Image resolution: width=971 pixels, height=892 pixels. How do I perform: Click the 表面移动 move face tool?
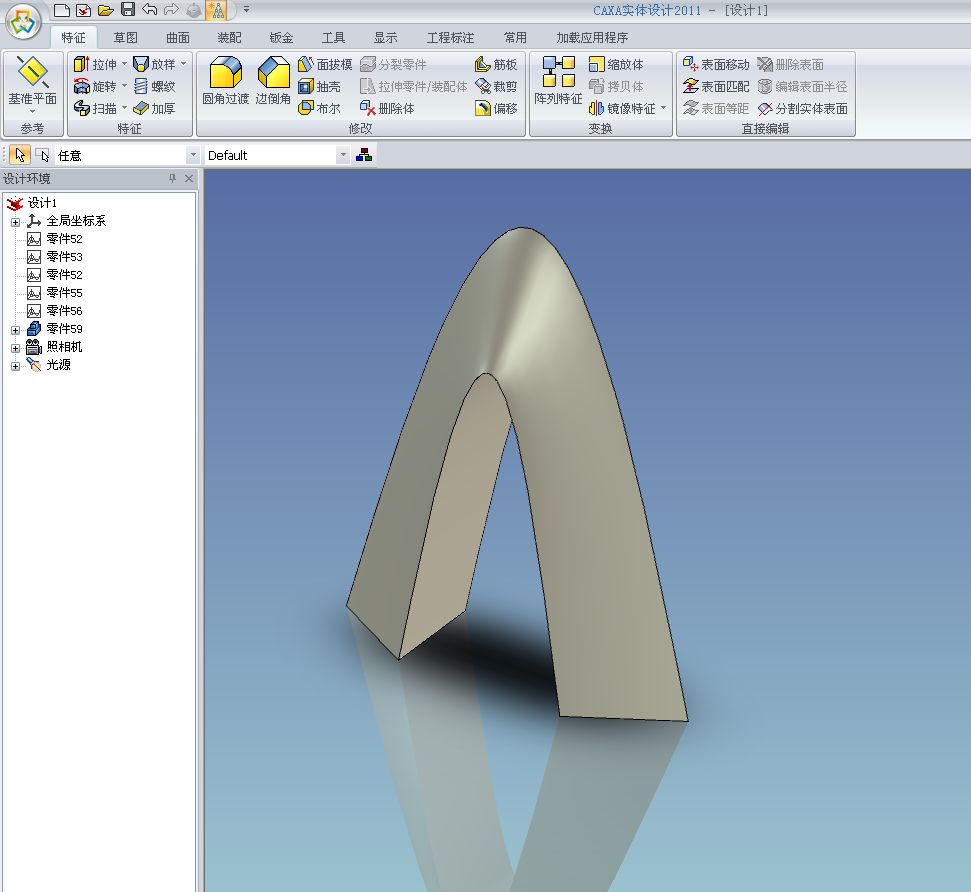tap(715, 64)
